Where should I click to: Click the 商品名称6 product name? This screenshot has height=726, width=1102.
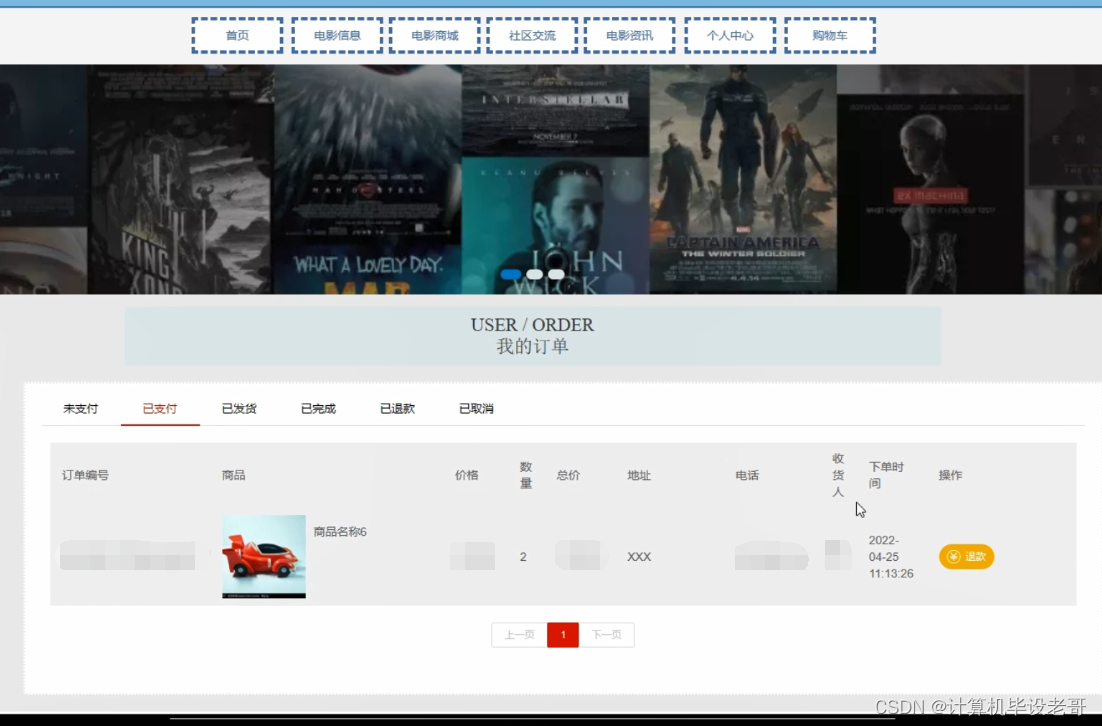340,532
